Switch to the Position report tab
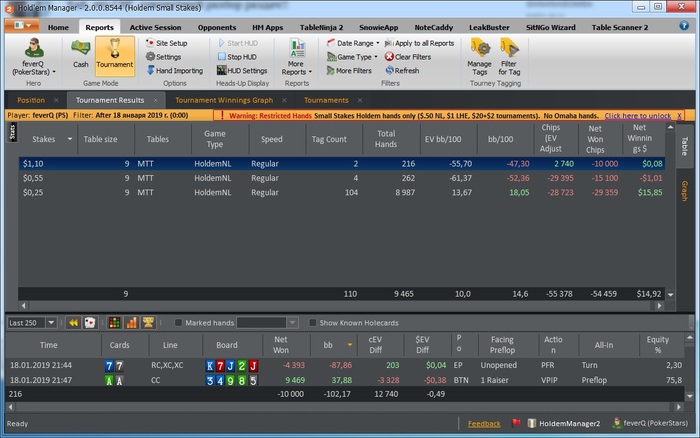The width and height of the screenshot is (700, 438). (31, 100)
